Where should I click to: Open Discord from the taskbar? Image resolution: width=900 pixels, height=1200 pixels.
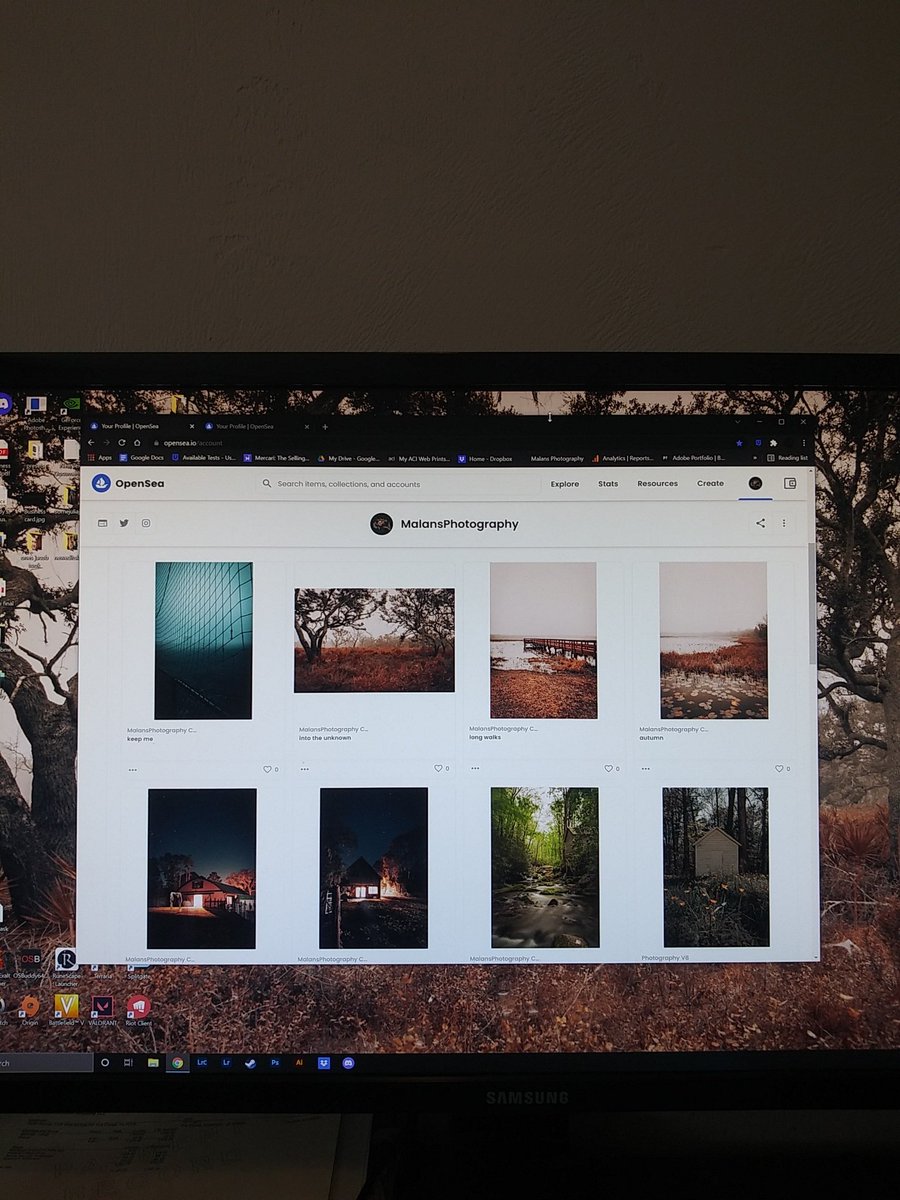(x=348, y=1063)
